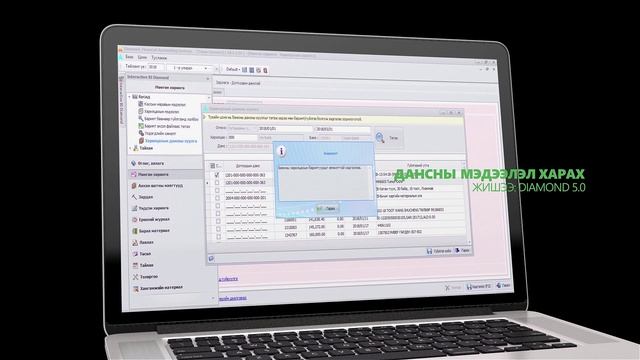Click the magnifier icon in sidebar tree

[x=141, y=119]
